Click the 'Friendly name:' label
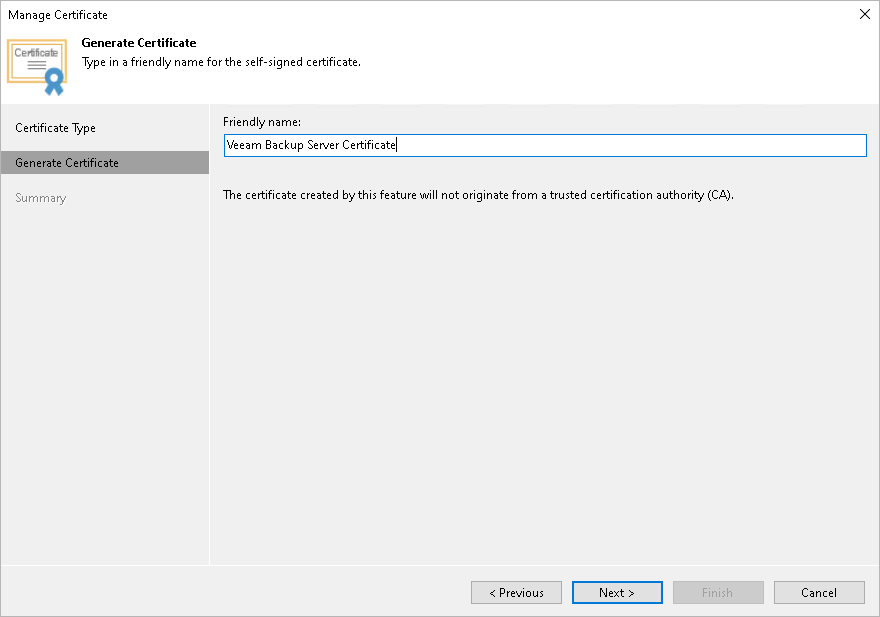 262,122
